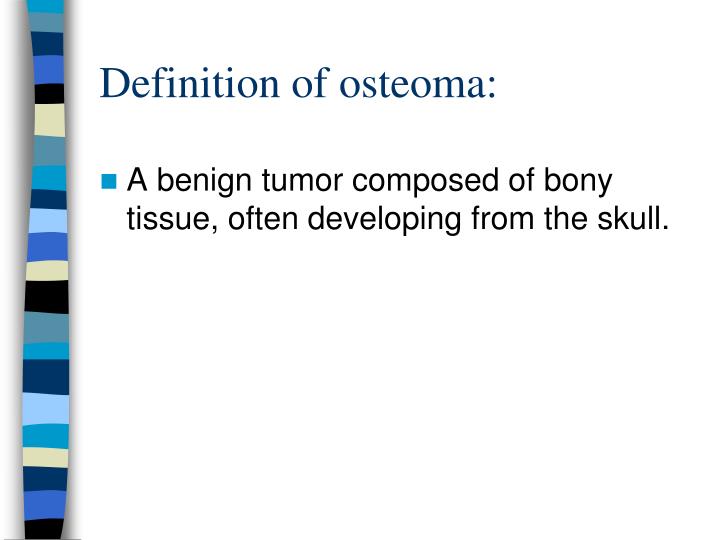Click the topmost black block in the stripe
The height and width of the screenshot is (540, 720).
(x=50, y=94)
